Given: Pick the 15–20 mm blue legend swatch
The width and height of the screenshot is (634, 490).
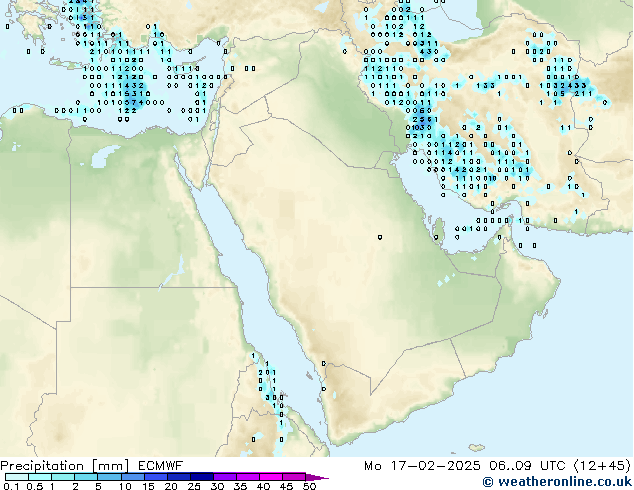Looking at the screenshot, I should [156, 477].
